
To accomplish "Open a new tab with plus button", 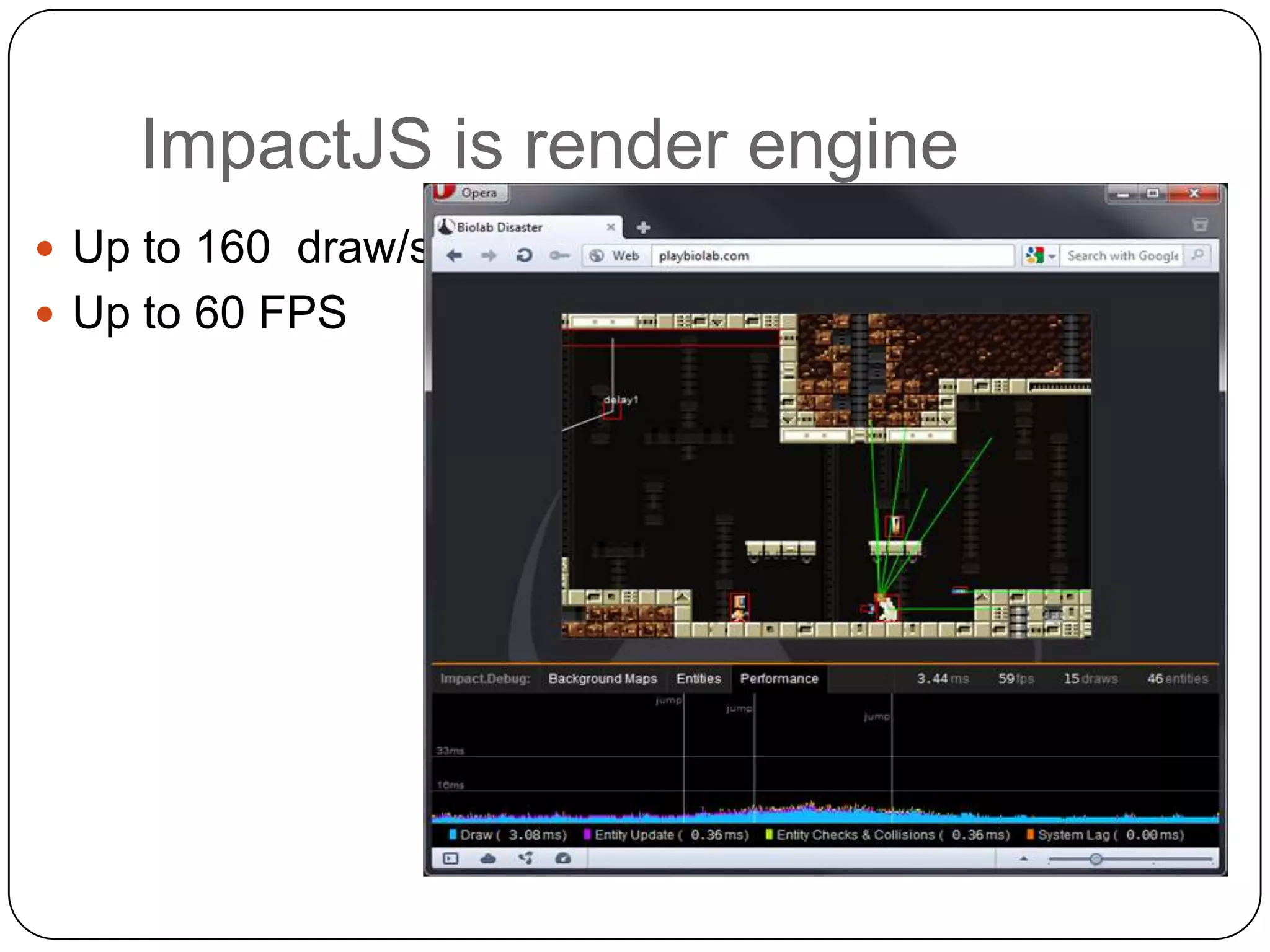I will coord(643,227).
